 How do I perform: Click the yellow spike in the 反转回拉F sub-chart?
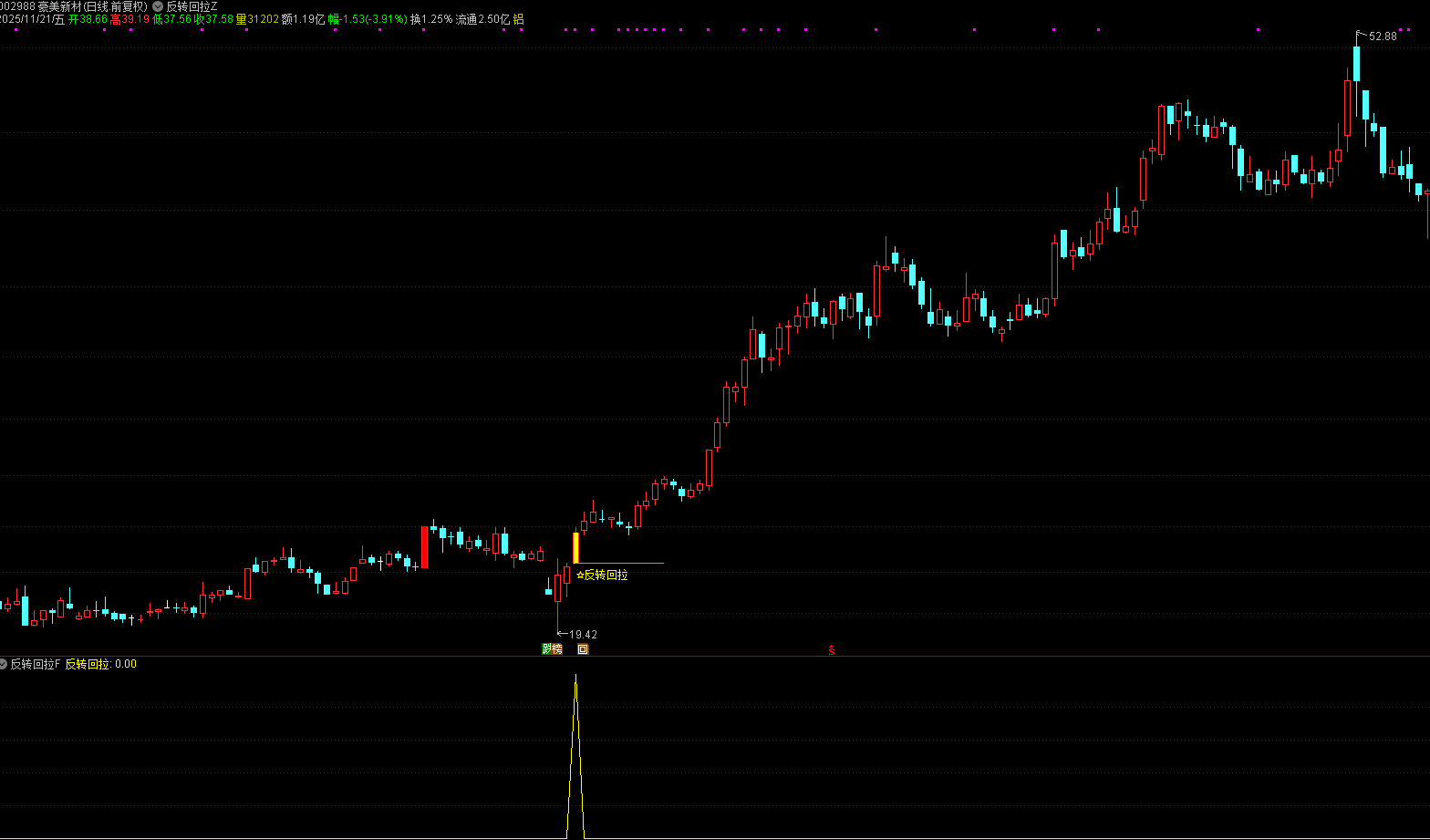(x=575, y=757)
